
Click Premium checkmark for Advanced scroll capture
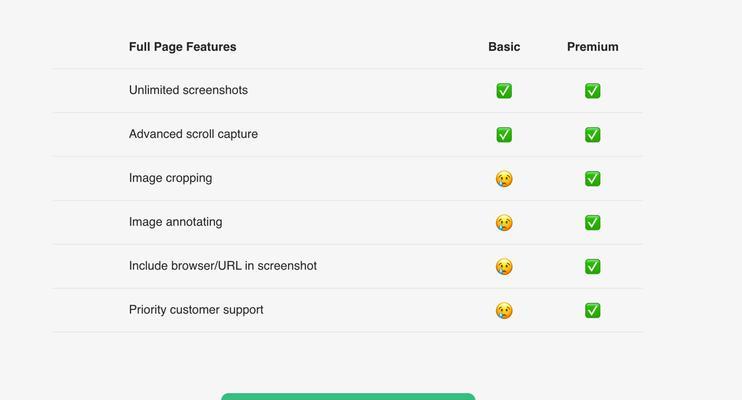(x=592, y=134)
